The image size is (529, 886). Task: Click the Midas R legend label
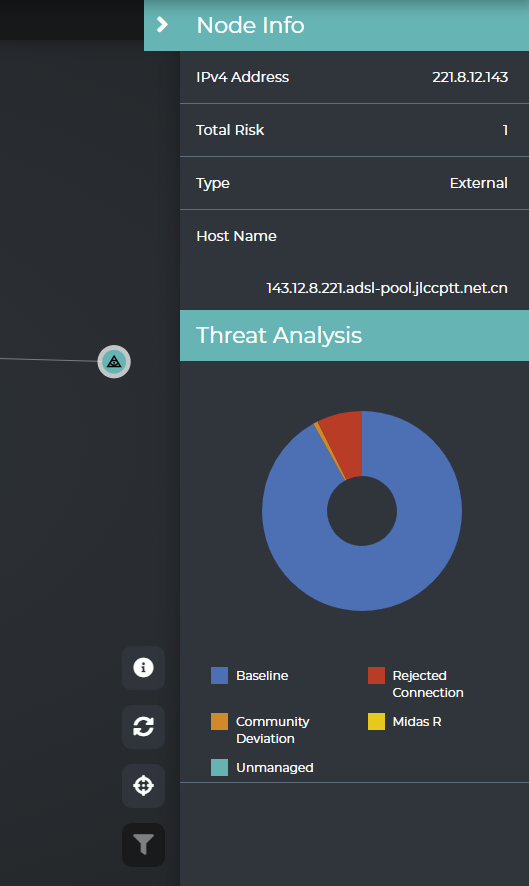[417, 722]
